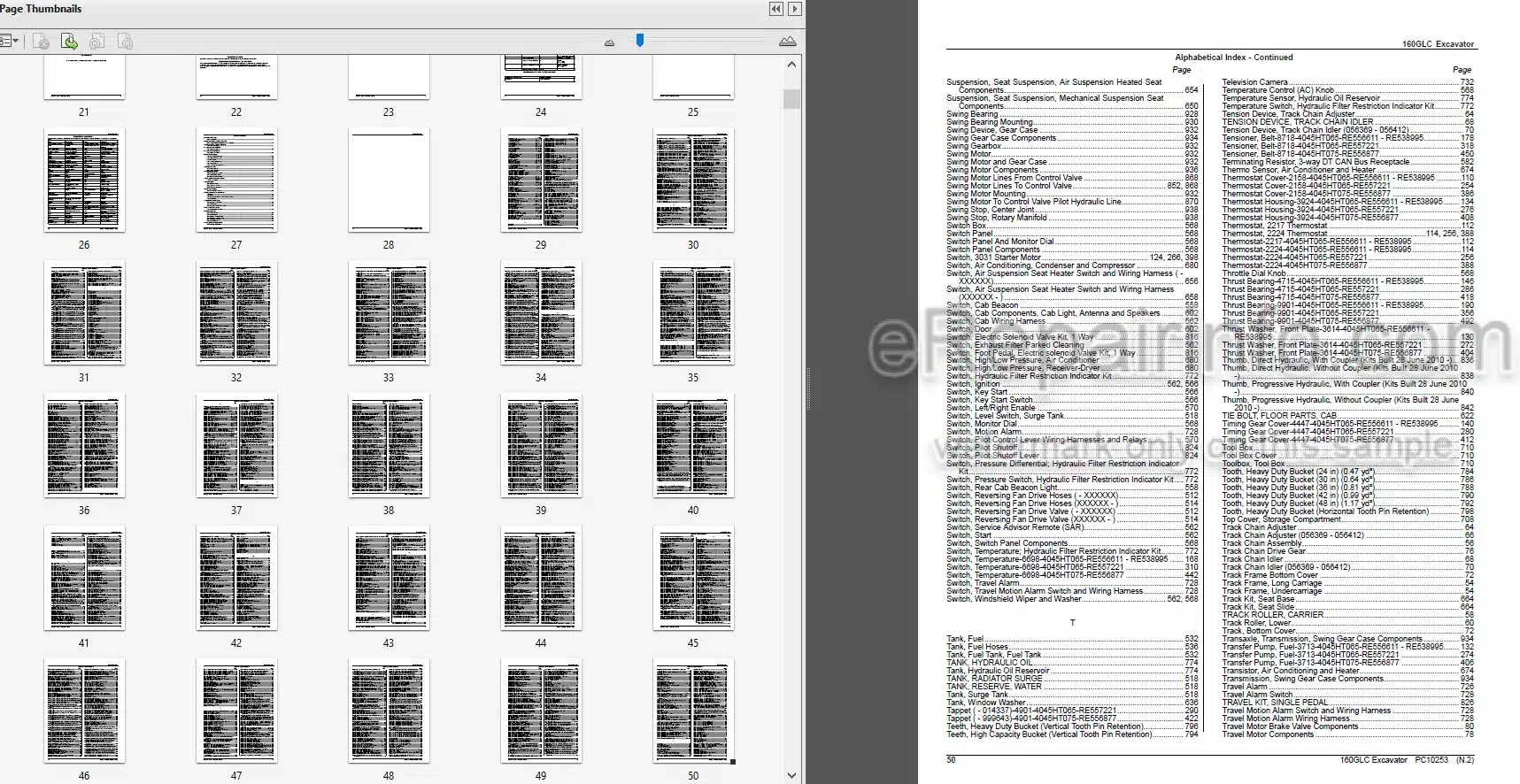This screenshot has width=1520, height=784.
Task: Click the rotate counterclockwise icon
Action: coord(97,41)
